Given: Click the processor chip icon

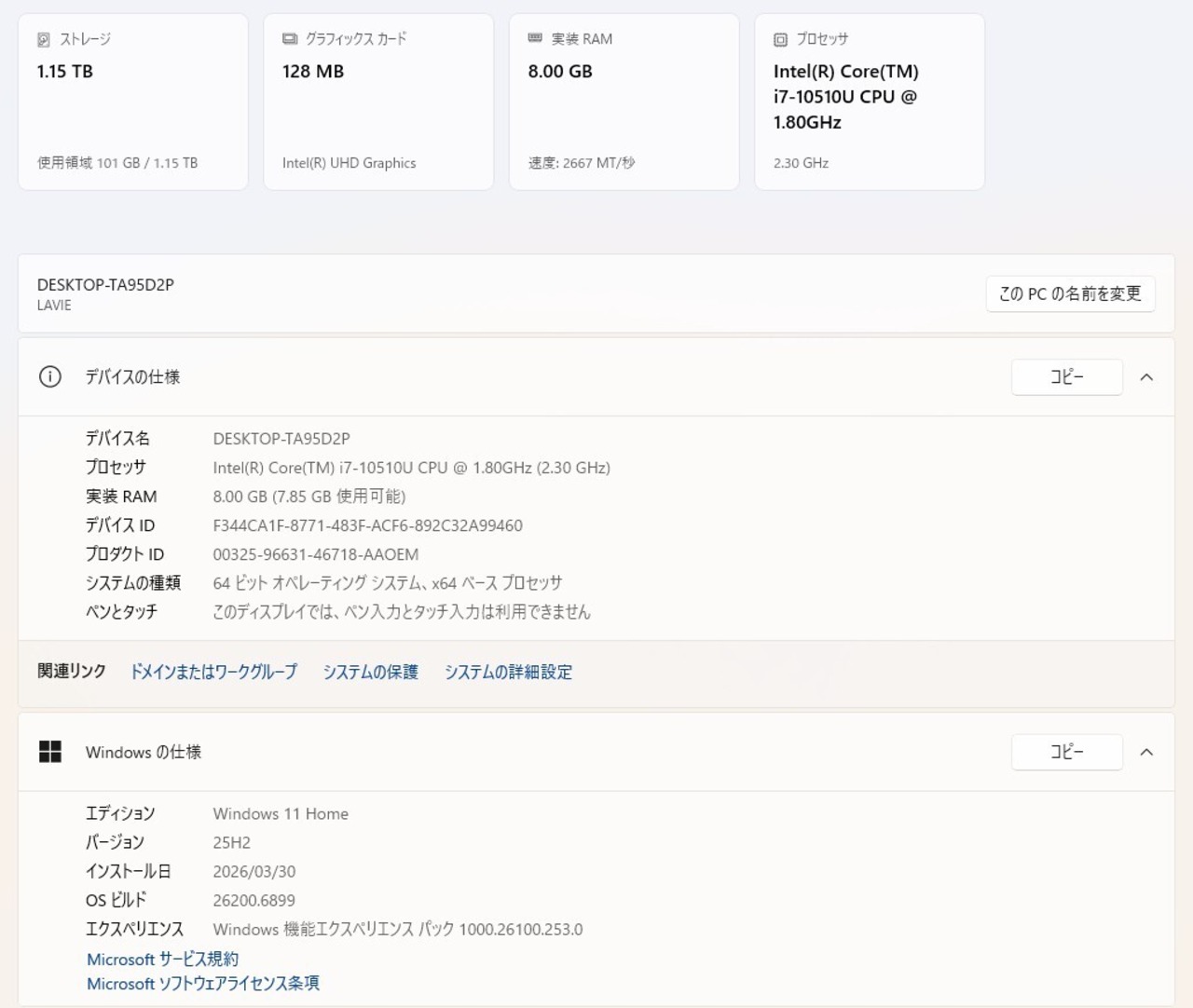Looking at the screenshot, I should [x=780, y=39].
